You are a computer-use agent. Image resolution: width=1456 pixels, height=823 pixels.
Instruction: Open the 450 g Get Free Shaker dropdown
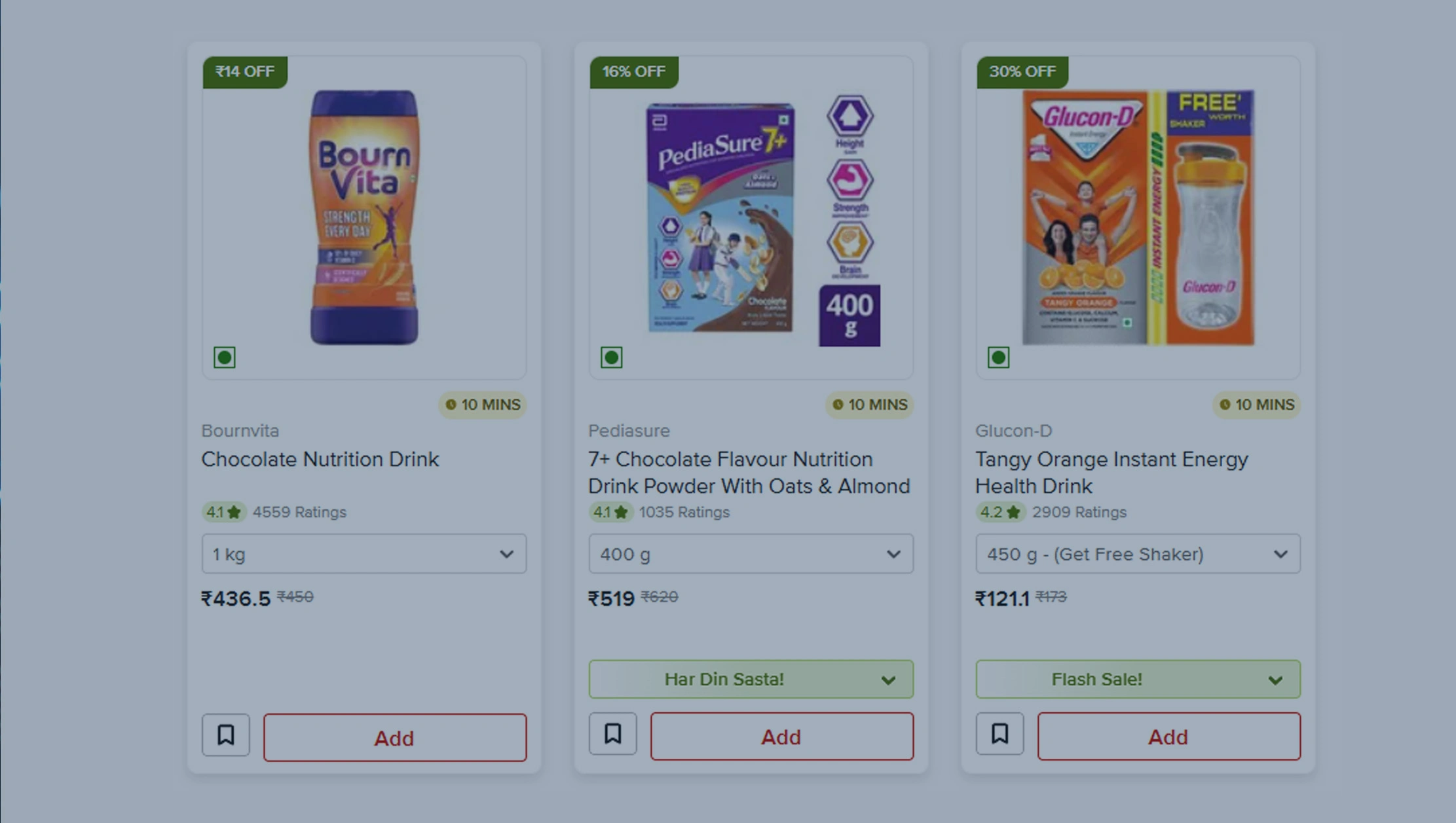[1138, 554]
